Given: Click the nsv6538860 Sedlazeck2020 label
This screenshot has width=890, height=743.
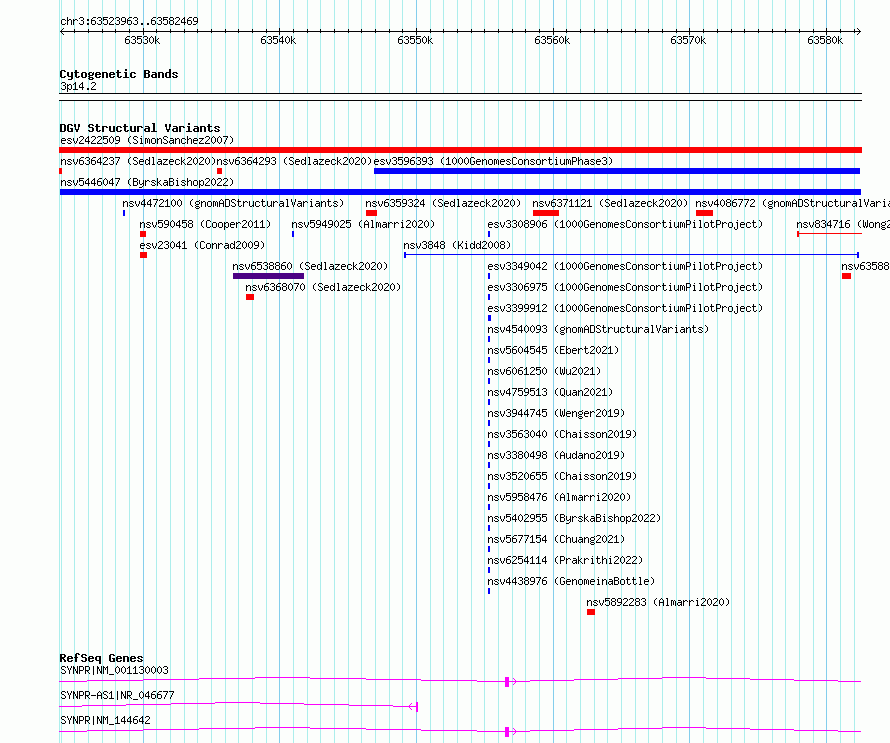Looking at the screenshot, I should coord(310,266).
